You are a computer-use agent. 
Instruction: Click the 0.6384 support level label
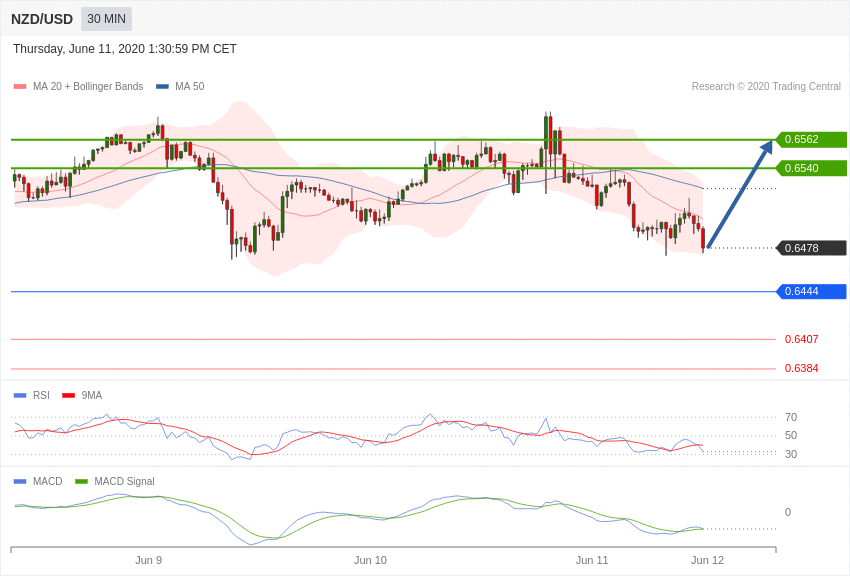[x=802, y=368]
